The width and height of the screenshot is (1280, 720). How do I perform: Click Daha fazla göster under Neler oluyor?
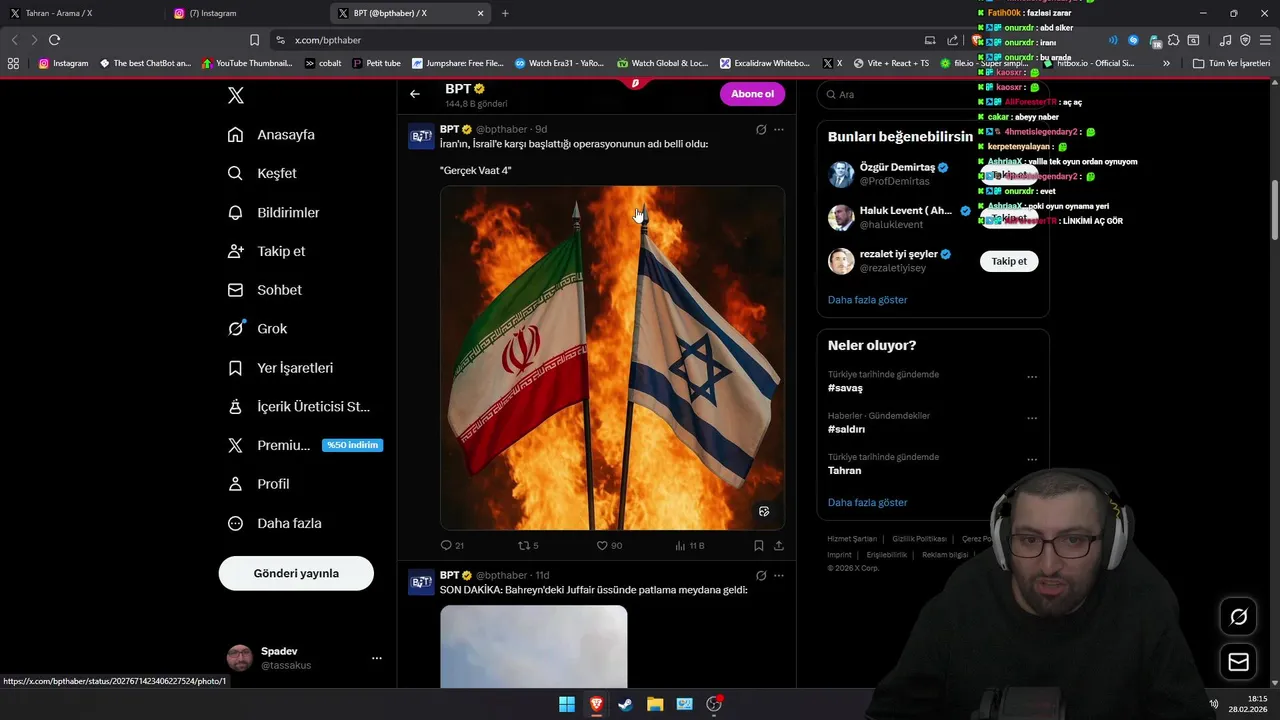867,502
